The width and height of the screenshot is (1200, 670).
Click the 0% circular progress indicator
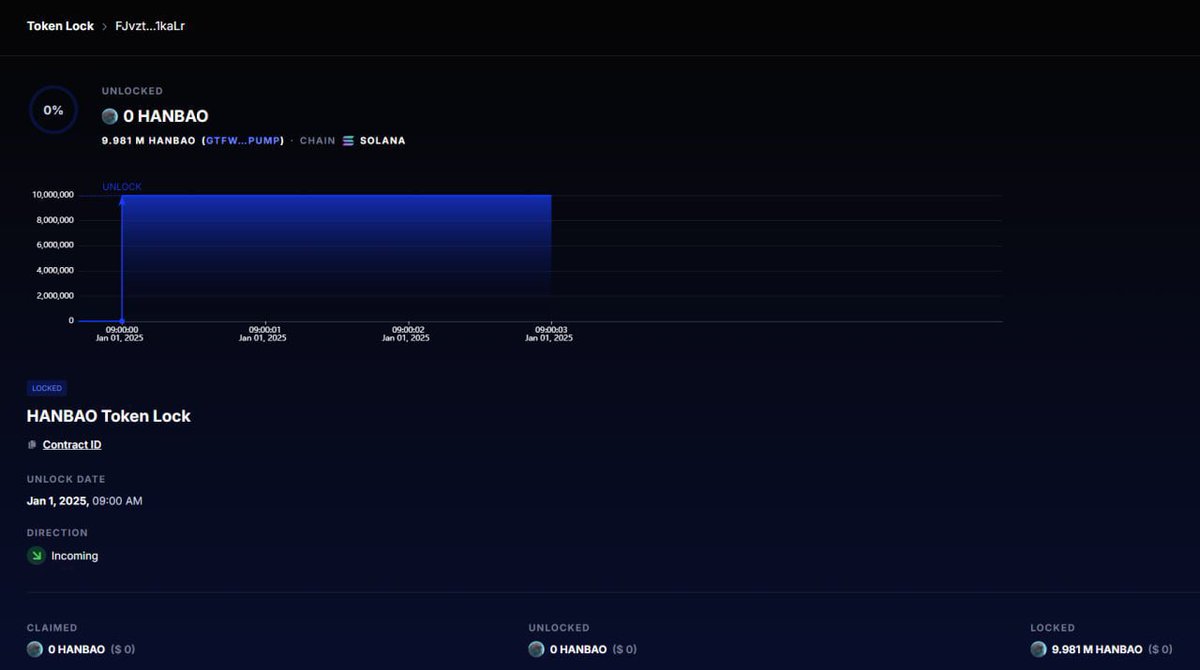point(53,110)
